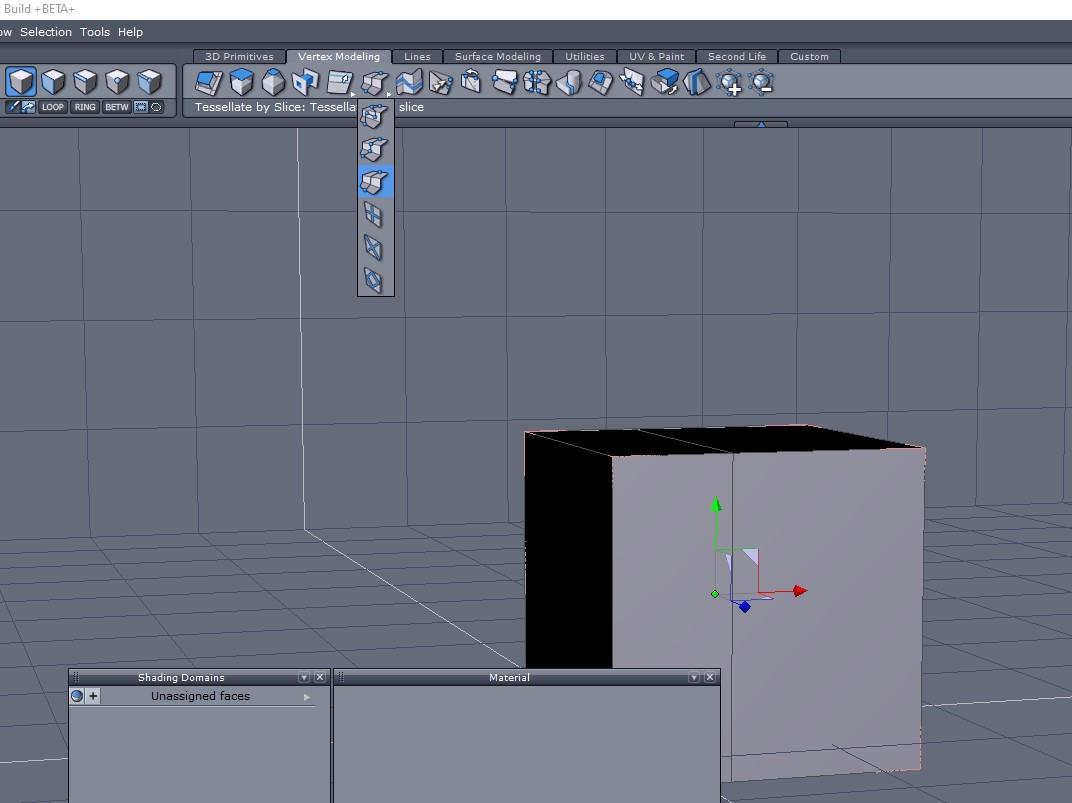
Task: Switch to the Utilities tab
Action: [x=585, y=57]
